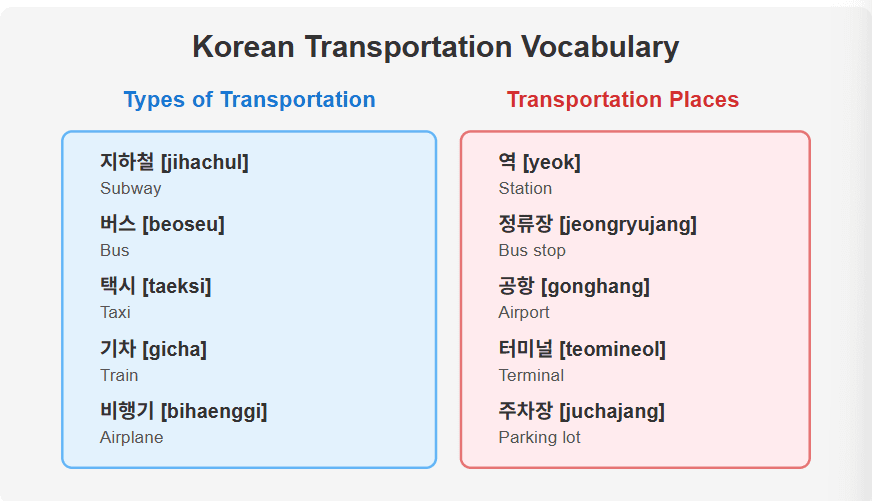The width and height of the screenshot is (872, 501).
Task: Click the Train translation text
Action: point(119,375)
